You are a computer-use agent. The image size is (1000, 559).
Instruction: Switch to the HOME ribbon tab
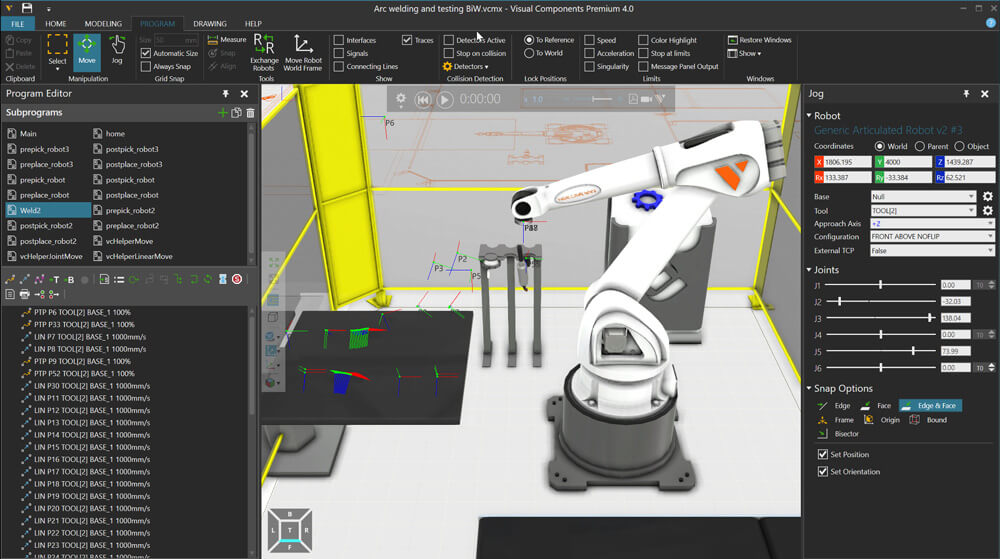55,24
